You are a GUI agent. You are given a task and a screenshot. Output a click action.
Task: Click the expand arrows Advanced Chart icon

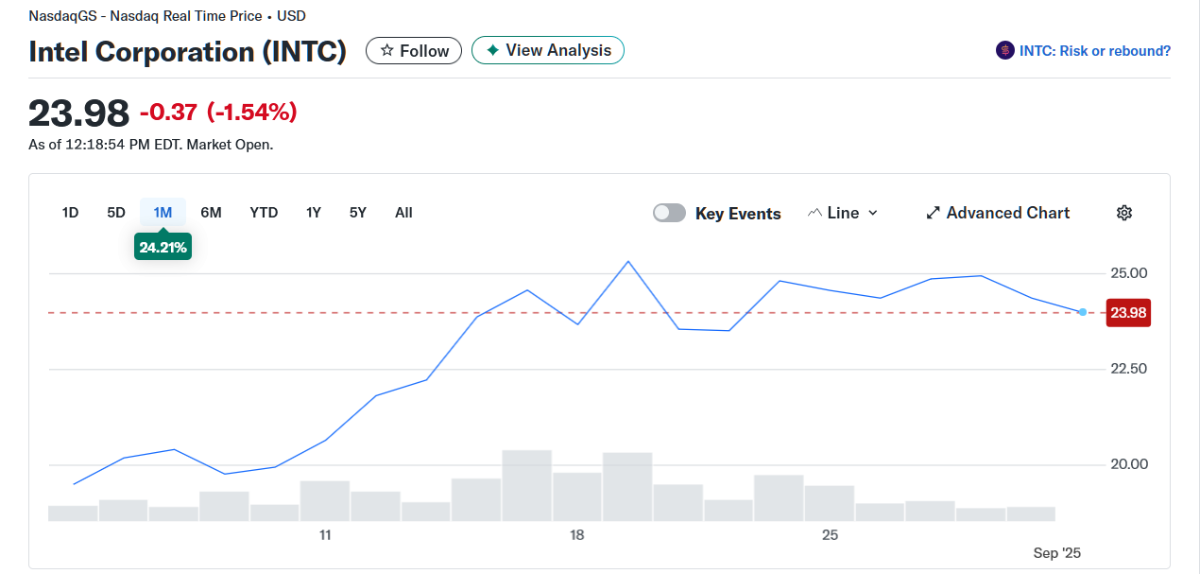click(x=933, y=213)
